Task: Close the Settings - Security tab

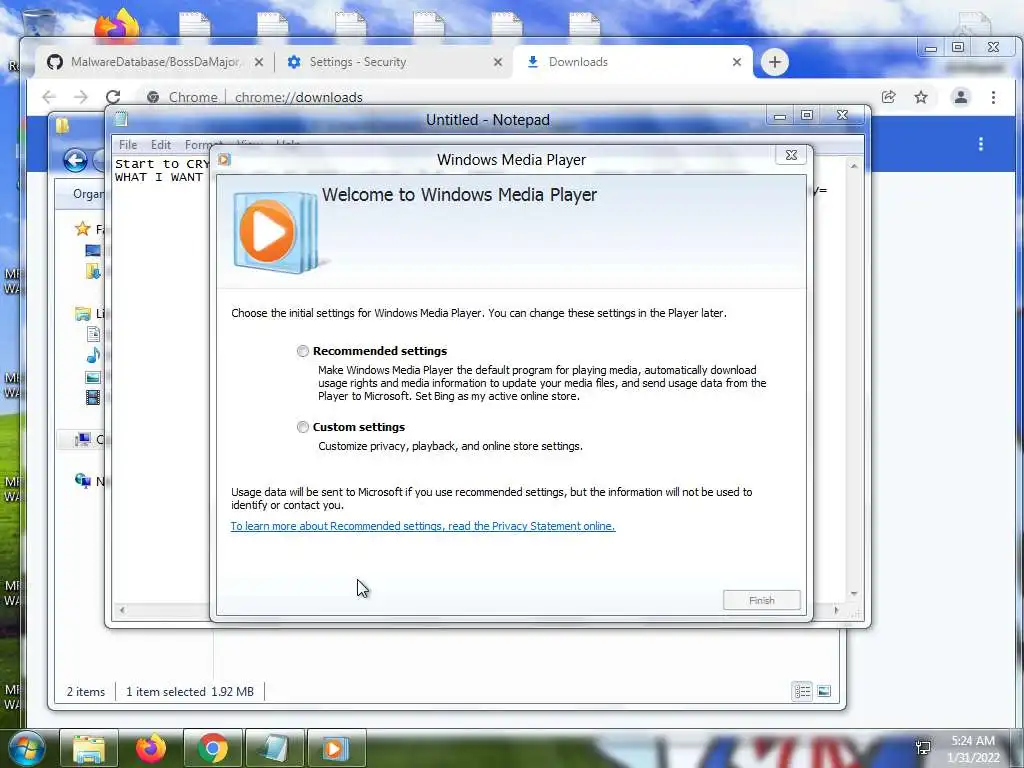Action: click(x=498, y=62)
